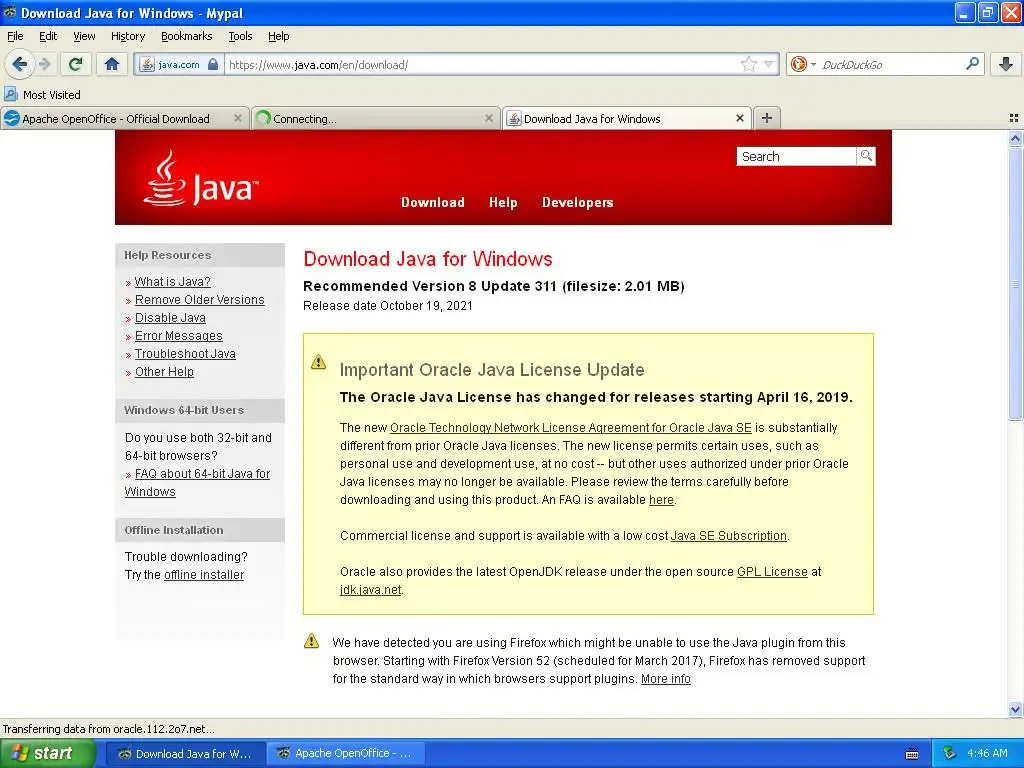Click the More info link about Firefox

click(x=665, y=679)
